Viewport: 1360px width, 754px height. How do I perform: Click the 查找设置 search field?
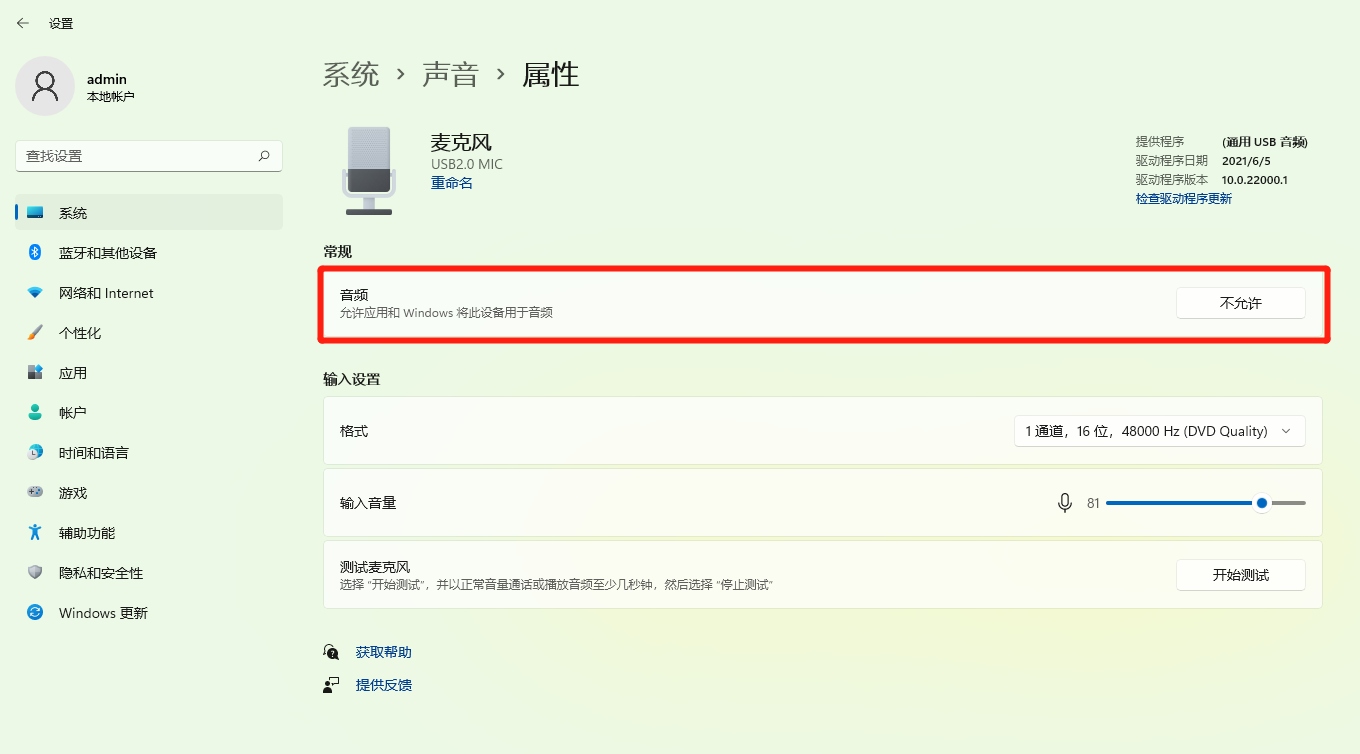[149, 156]
